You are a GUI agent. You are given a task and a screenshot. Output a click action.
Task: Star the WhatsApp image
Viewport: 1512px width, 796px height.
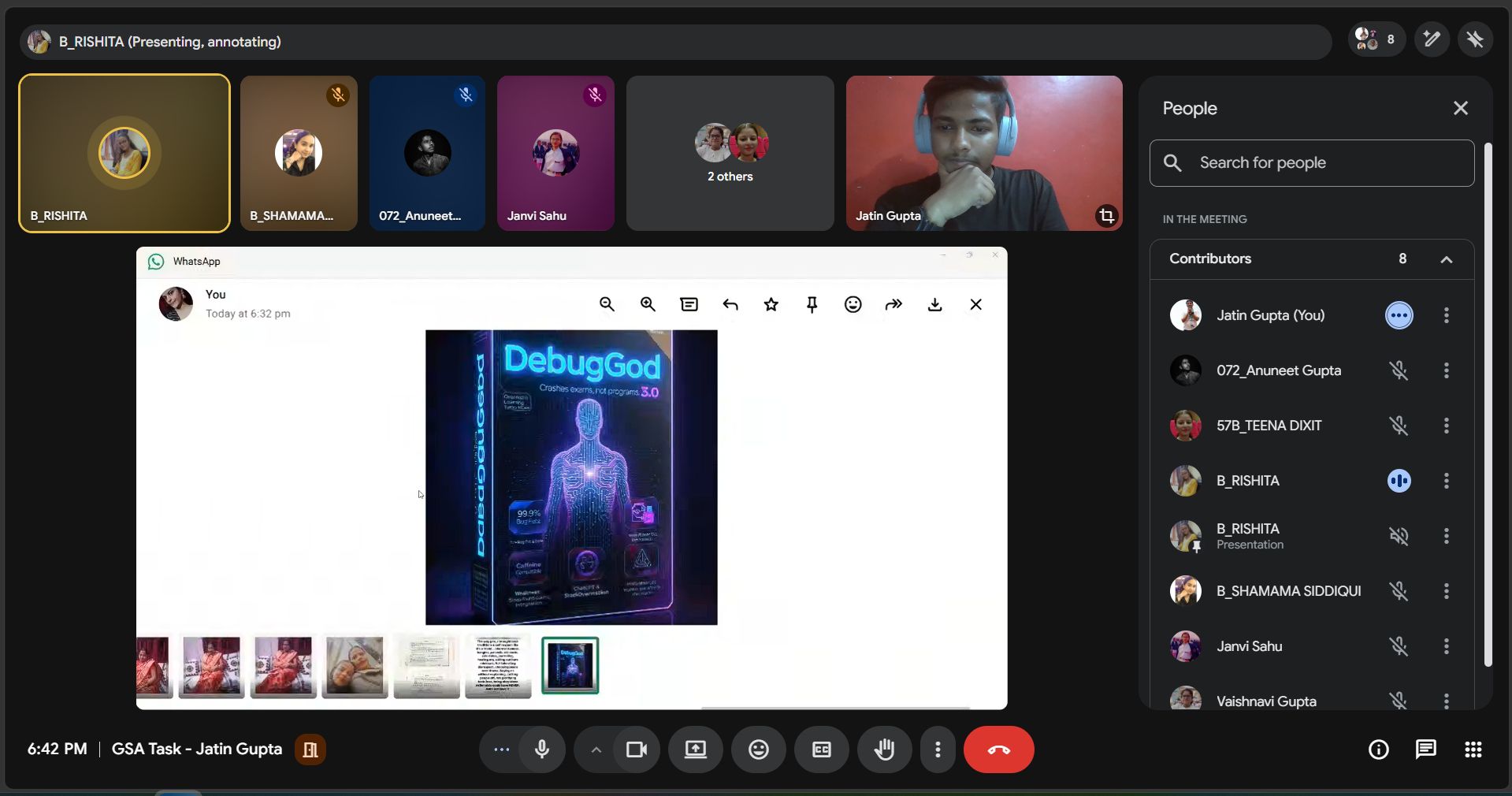click(771, 304)
